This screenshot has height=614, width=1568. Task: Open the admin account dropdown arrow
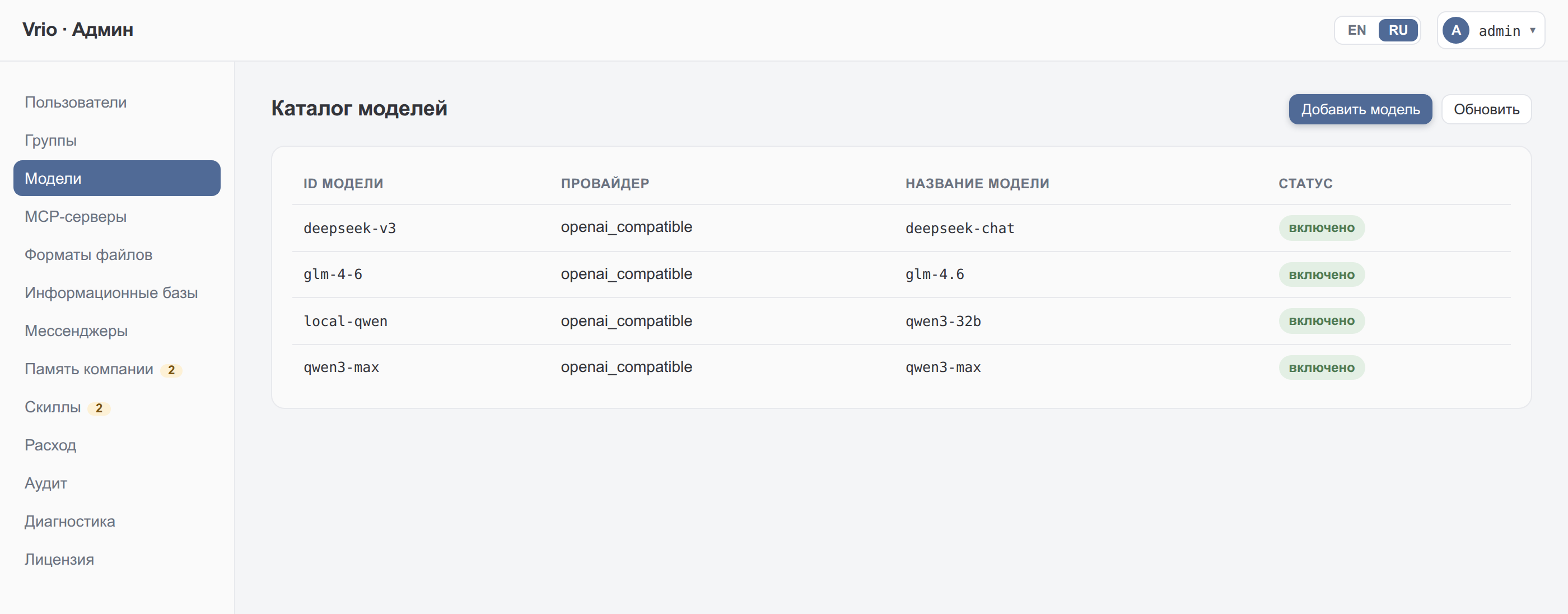coord(1533,30)
